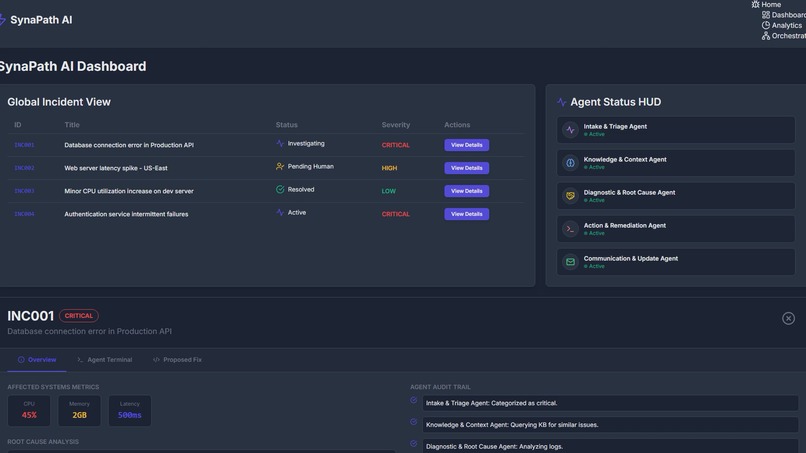Click the LOW severity label
The width and height of the screenshot is (806, 453).
(x=388, y=191)
